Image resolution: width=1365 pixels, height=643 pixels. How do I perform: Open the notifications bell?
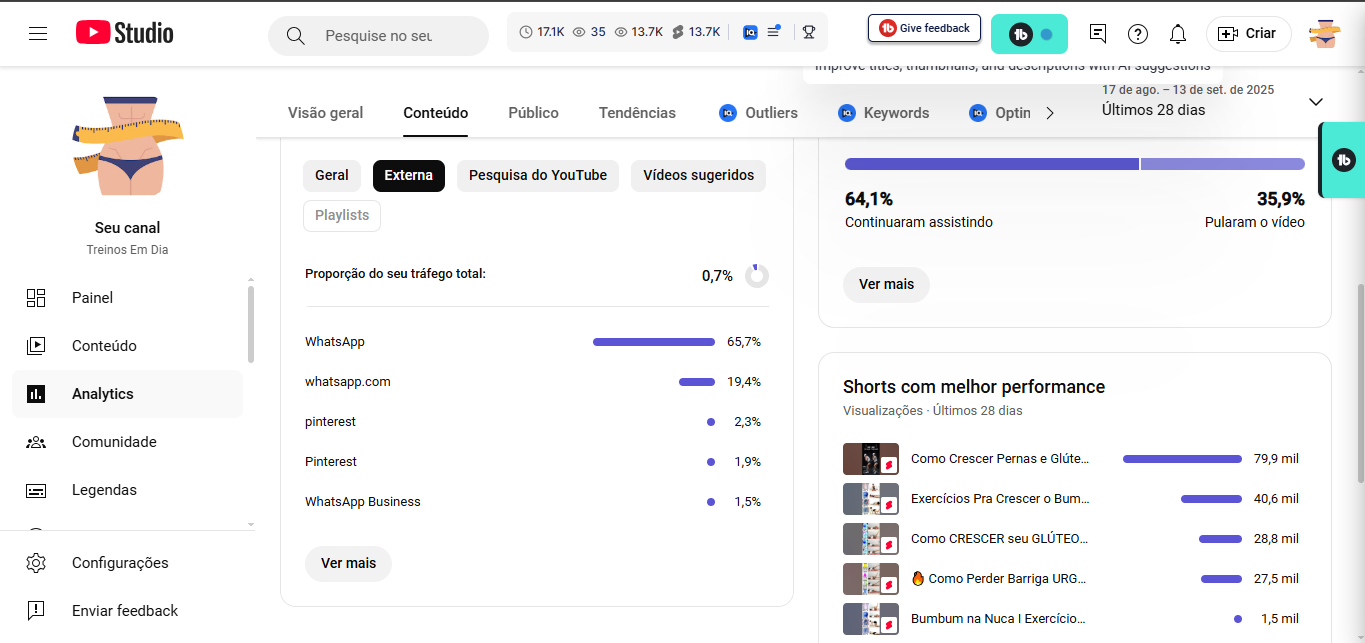pyautogui.click(x=1178, y=34)
